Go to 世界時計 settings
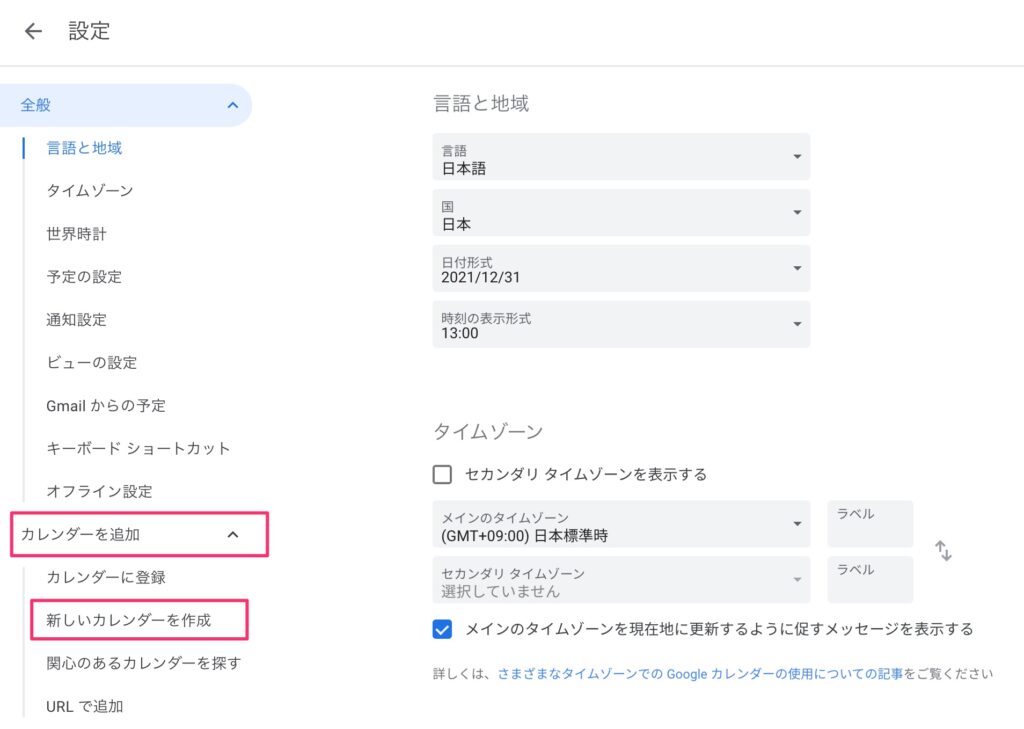 (77, 234)
